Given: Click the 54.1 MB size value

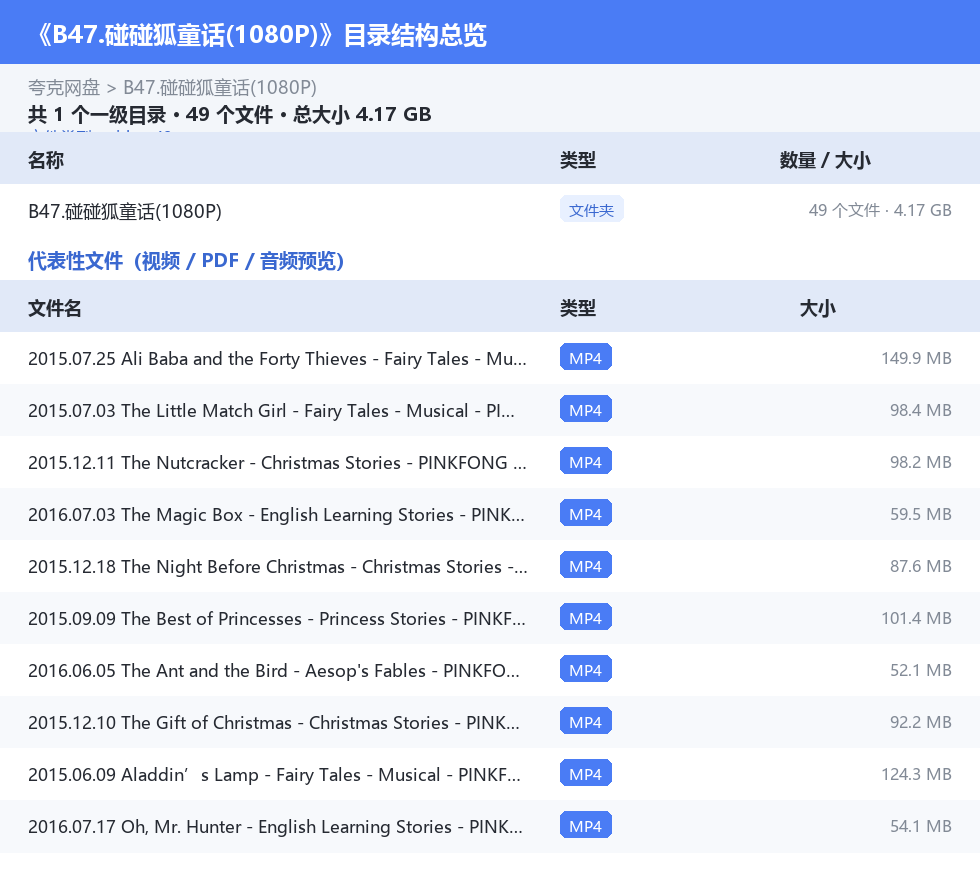Looking at the screenshot, I should point(921,826).
